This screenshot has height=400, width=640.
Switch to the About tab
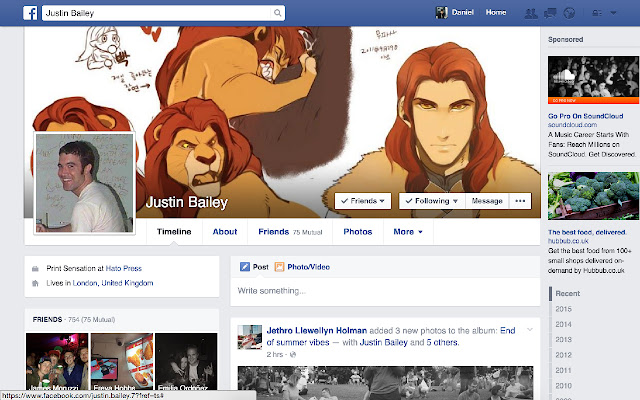224,232
